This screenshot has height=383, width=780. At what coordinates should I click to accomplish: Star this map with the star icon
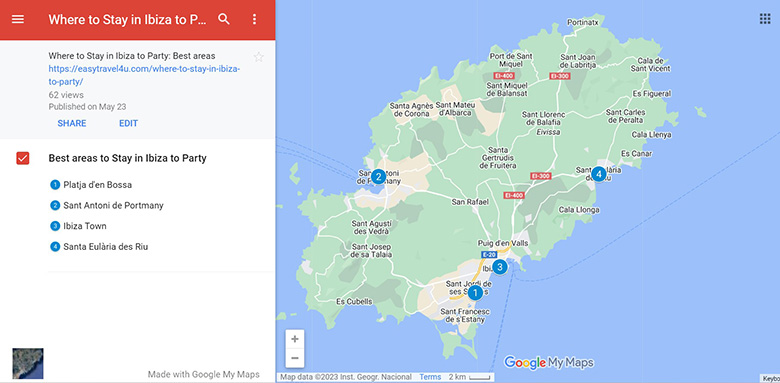pyautogui.click(x=258, y=57)
